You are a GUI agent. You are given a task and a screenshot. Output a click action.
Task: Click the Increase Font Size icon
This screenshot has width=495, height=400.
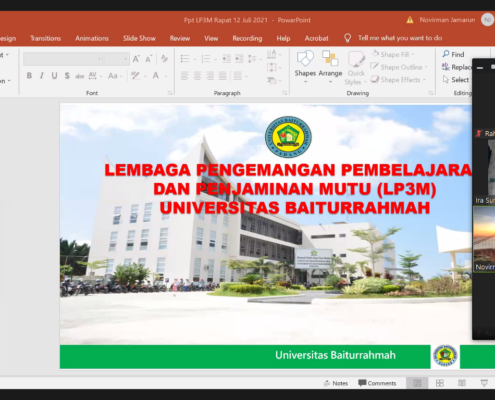[136, 59]
